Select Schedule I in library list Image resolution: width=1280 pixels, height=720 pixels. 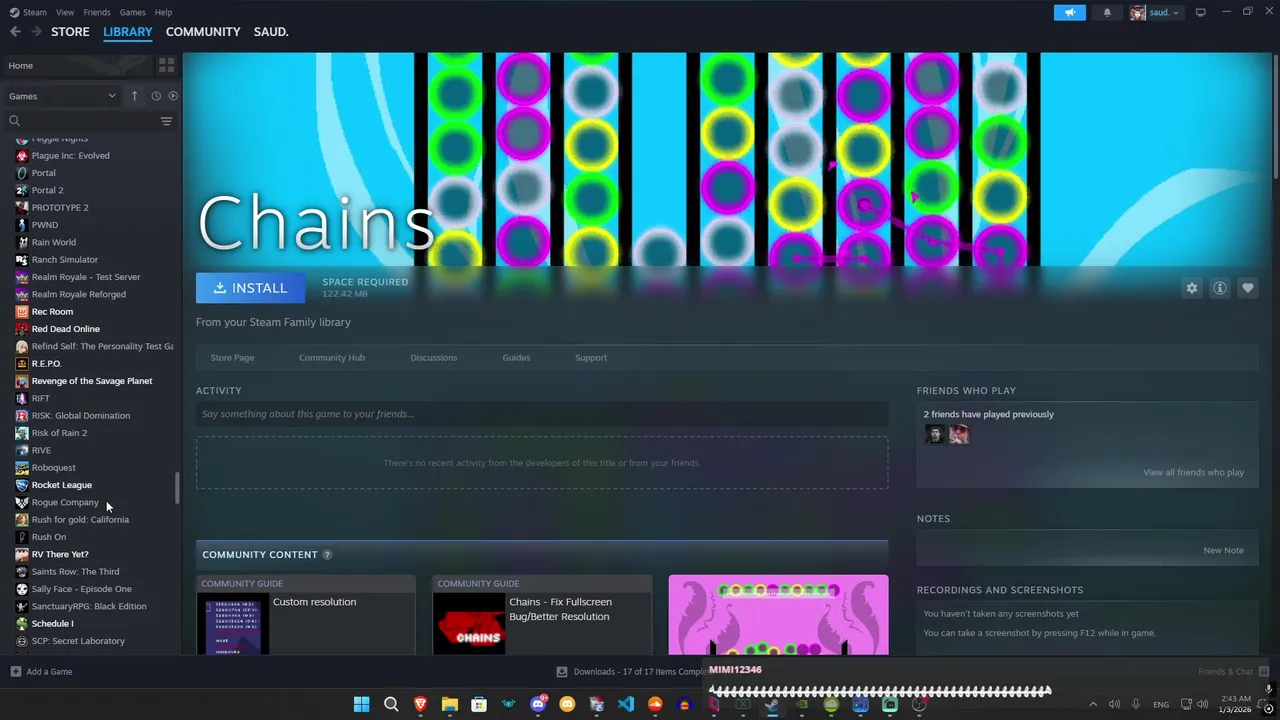52,624
